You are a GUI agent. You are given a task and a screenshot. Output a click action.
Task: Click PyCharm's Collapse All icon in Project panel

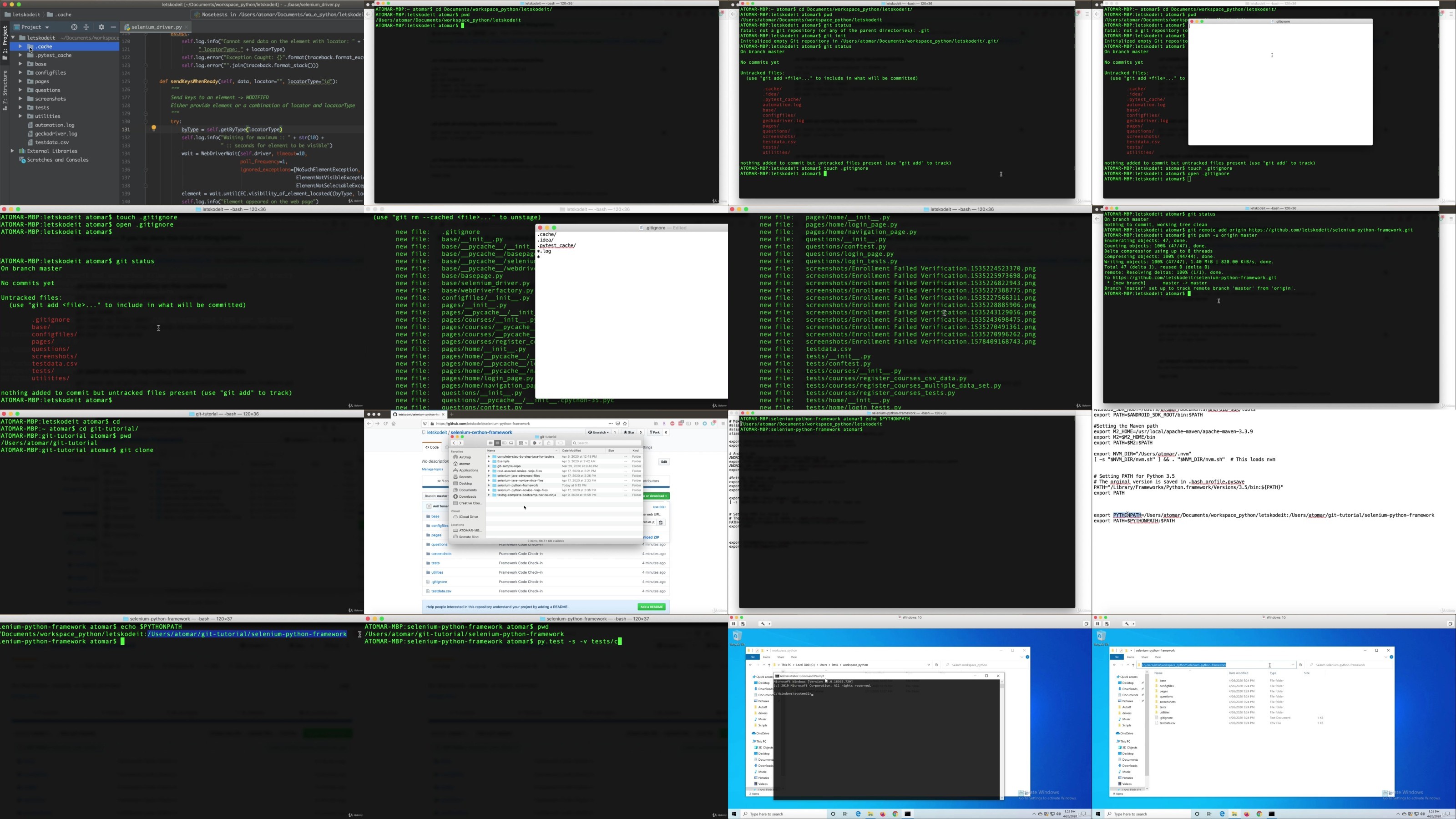(86, 27)
